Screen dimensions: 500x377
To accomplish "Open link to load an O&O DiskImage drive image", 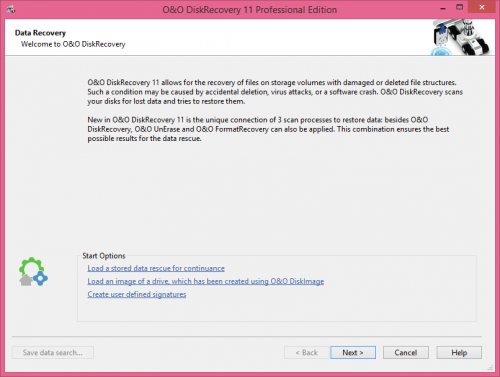I will [x=206, y=281].
